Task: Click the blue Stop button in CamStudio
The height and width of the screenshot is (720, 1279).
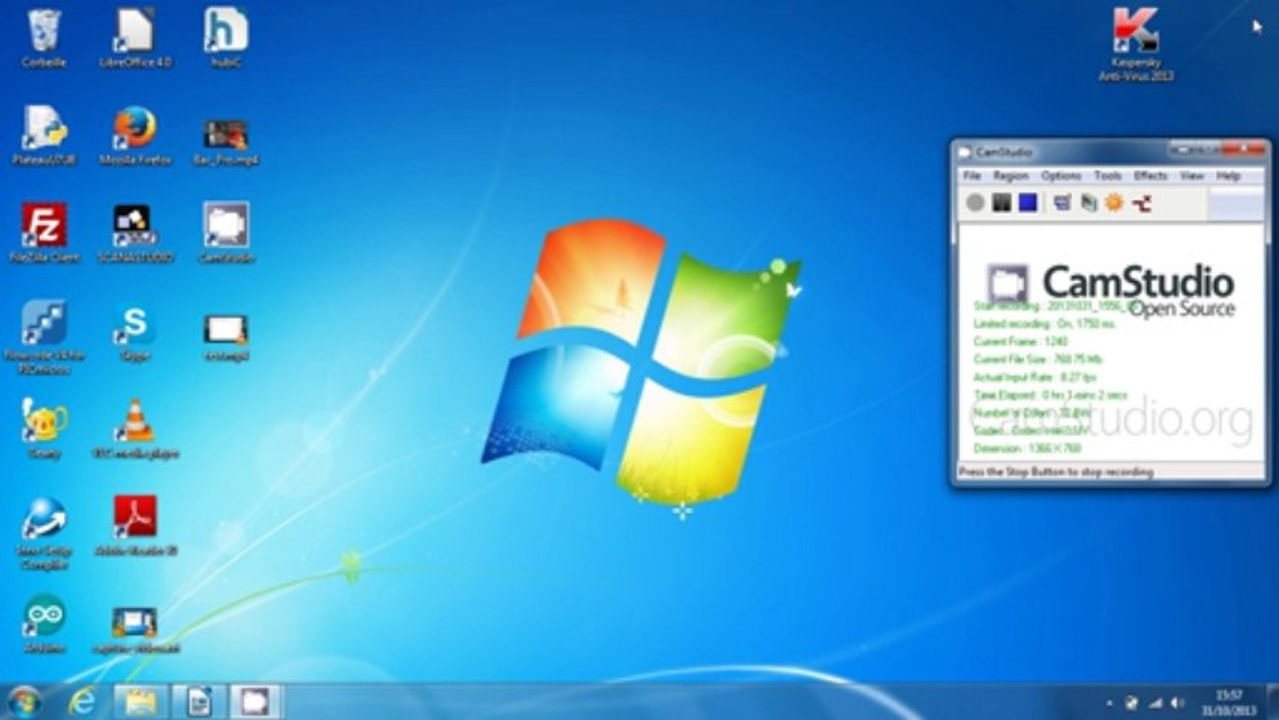Action: pyautogui.click(x=1027, y=203)
